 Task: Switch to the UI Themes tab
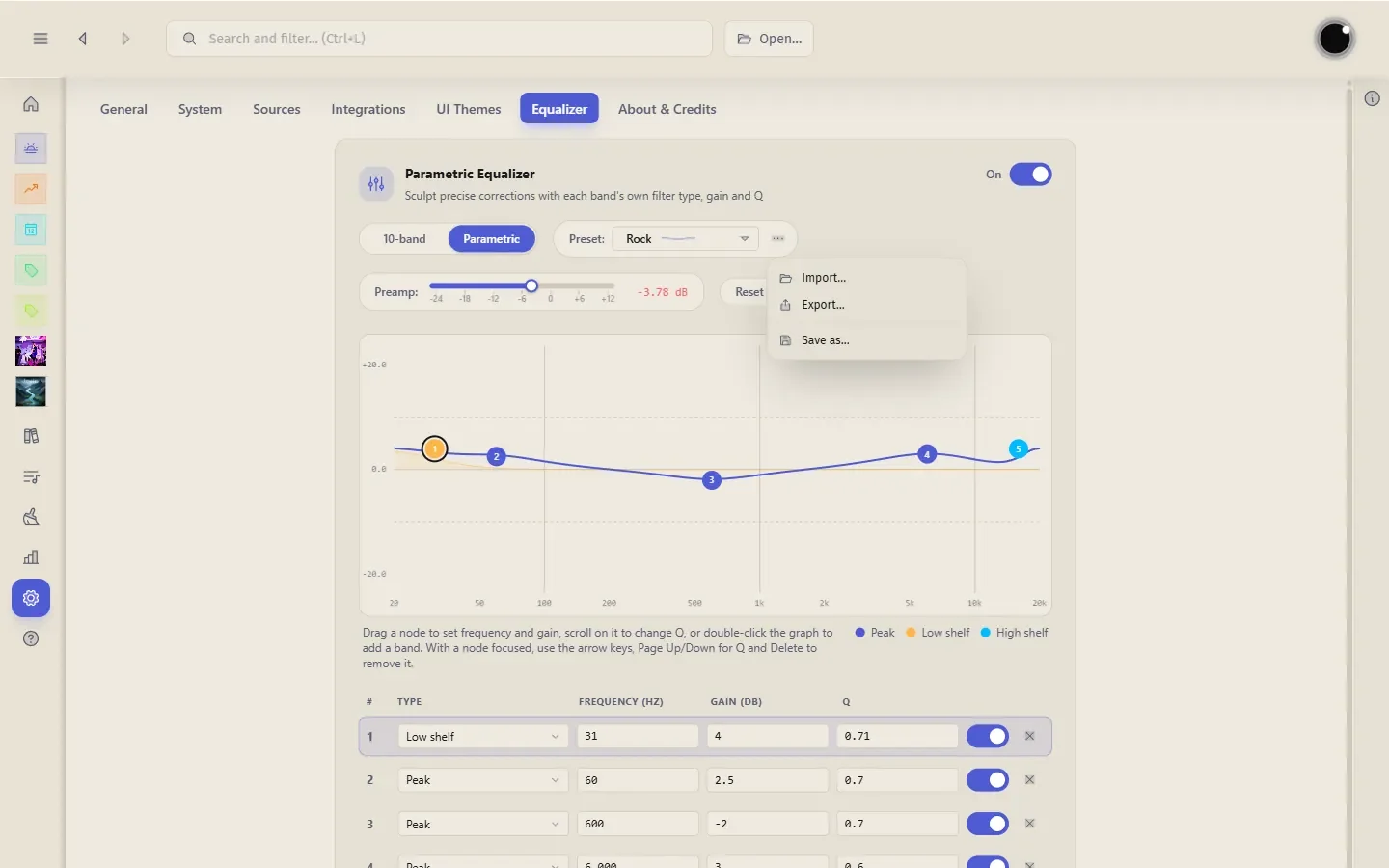469,109
